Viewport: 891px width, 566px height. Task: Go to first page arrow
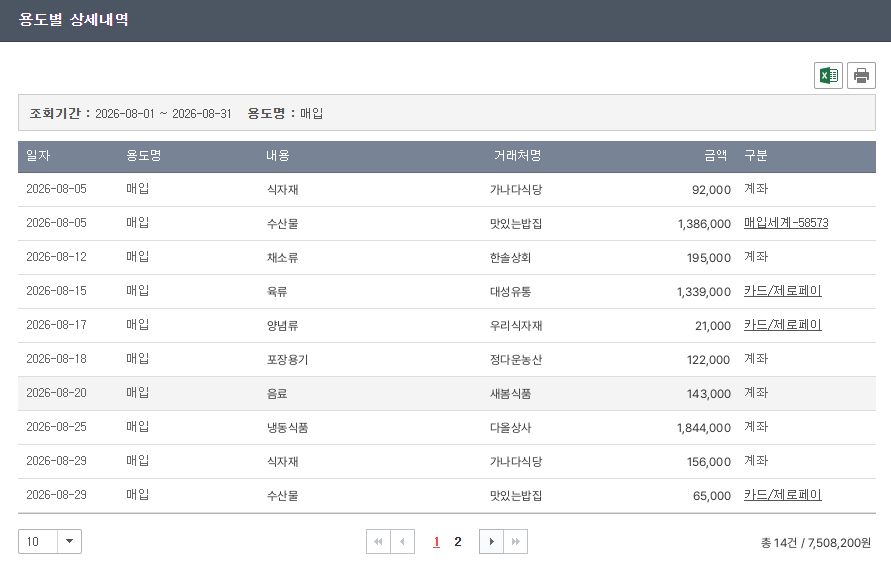[x=378, y=542]
